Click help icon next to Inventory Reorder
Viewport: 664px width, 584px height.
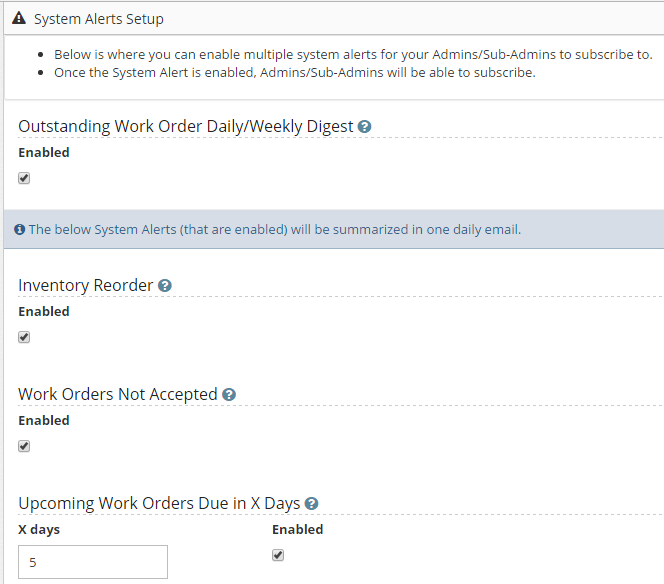coord(165,286)
